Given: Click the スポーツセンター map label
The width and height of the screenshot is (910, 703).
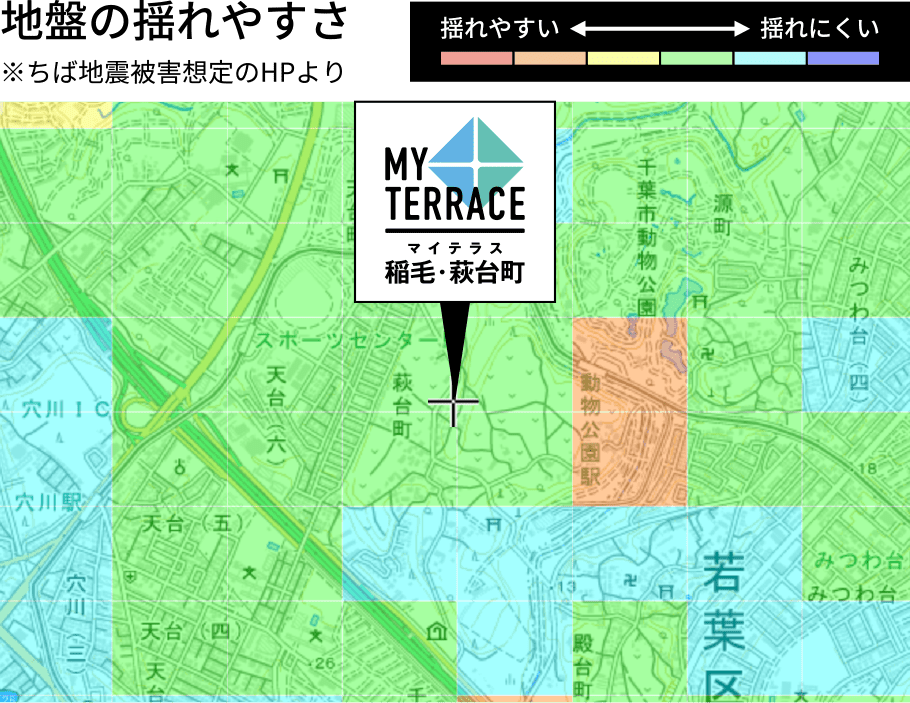Looking at the screenshot, I should point(348,340).
